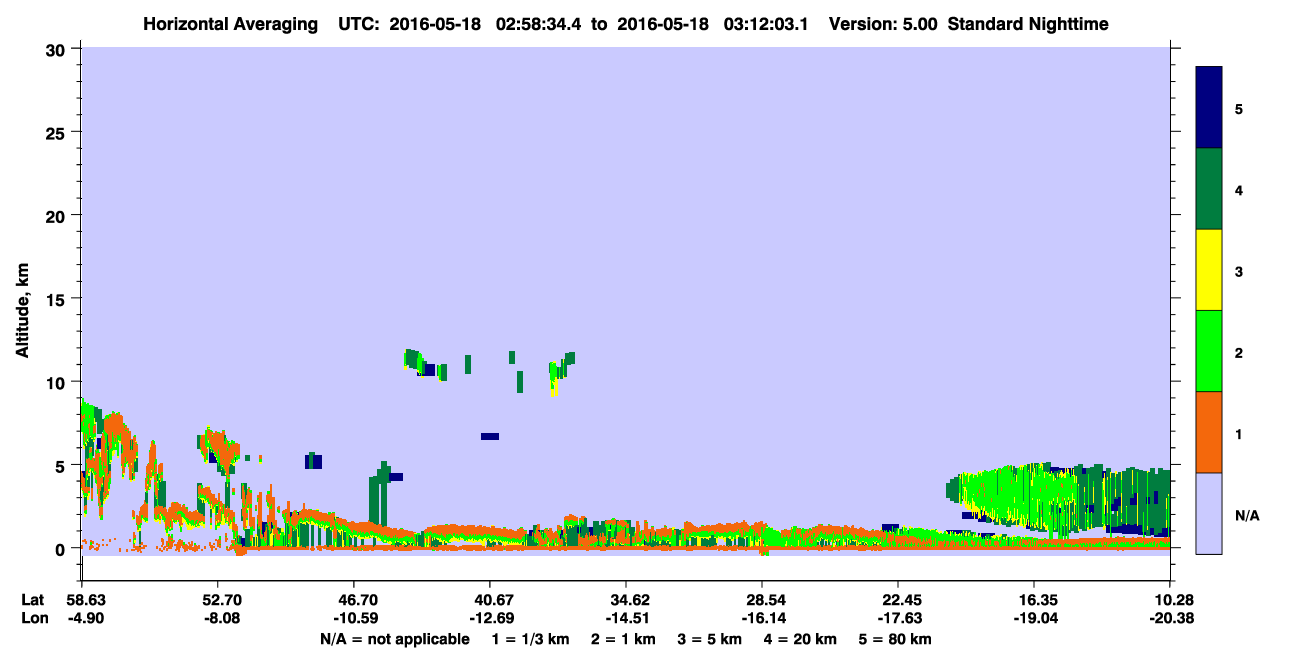The image size is (1300, 667).
Task: Click the orange colorbar segment labeled 1
Action: 1209,432
